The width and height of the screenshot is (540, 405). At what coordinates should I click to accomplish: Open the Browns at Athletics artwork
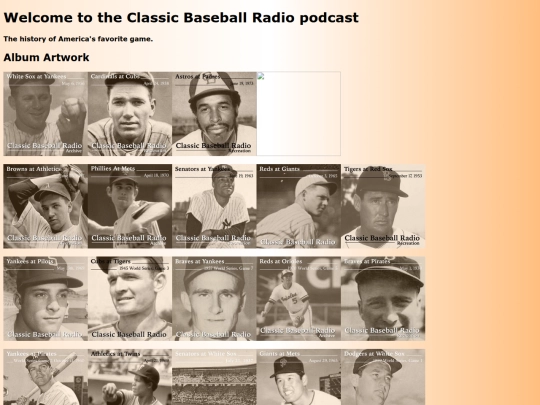tap(45, 206)
